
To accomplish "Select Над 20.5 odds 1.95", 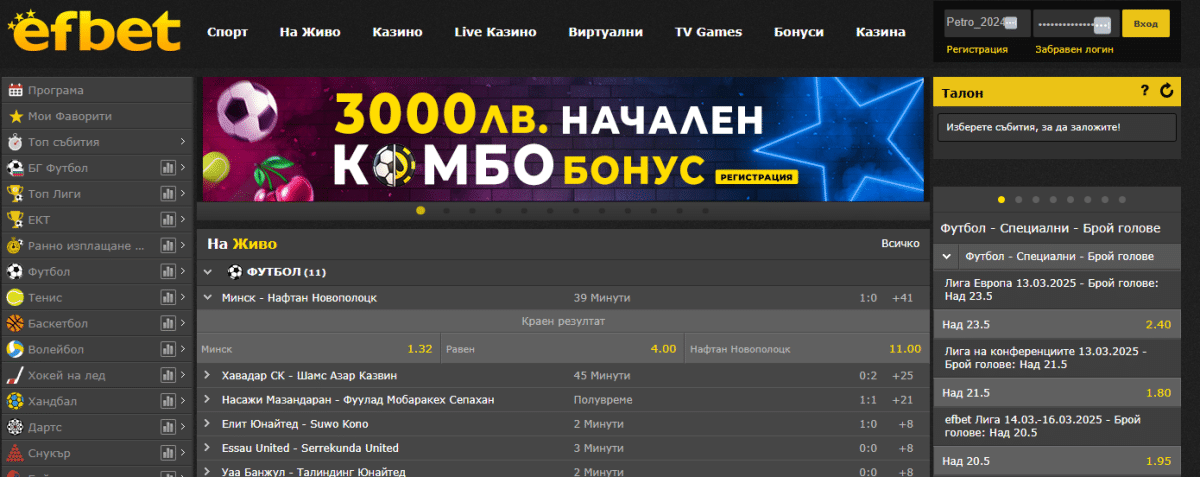I will 1056,461.
